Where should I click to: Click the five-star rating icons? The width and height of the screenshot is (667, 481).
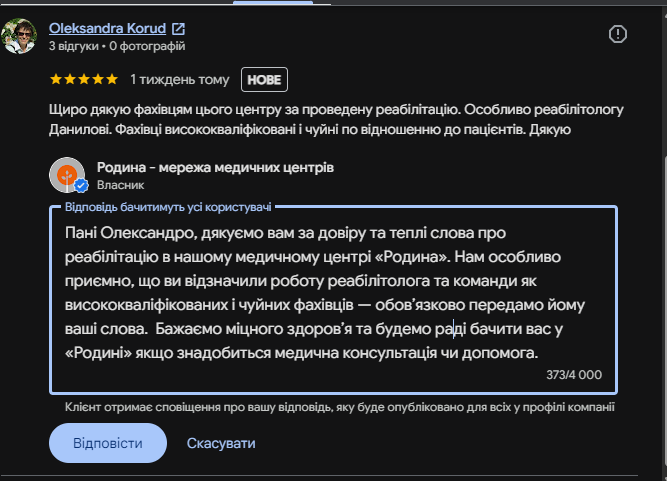[x=84, y=80]
